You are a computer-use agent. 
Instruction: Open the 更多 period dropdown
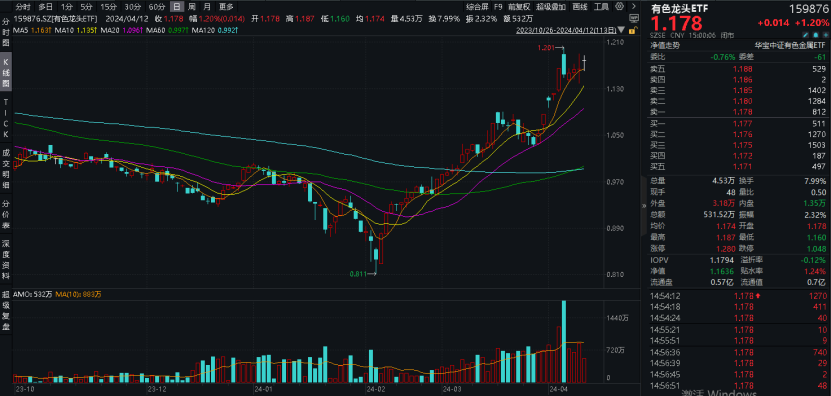226,7
